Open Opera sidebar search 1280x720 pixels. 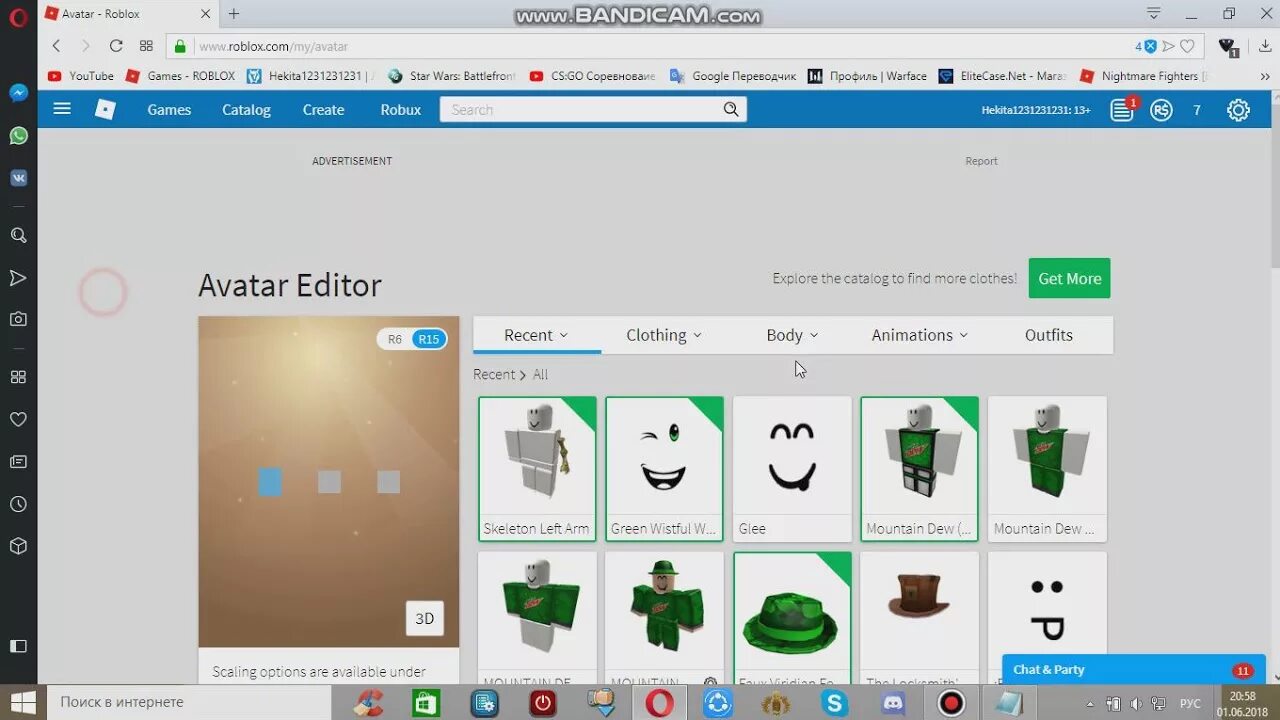point(18,235)
